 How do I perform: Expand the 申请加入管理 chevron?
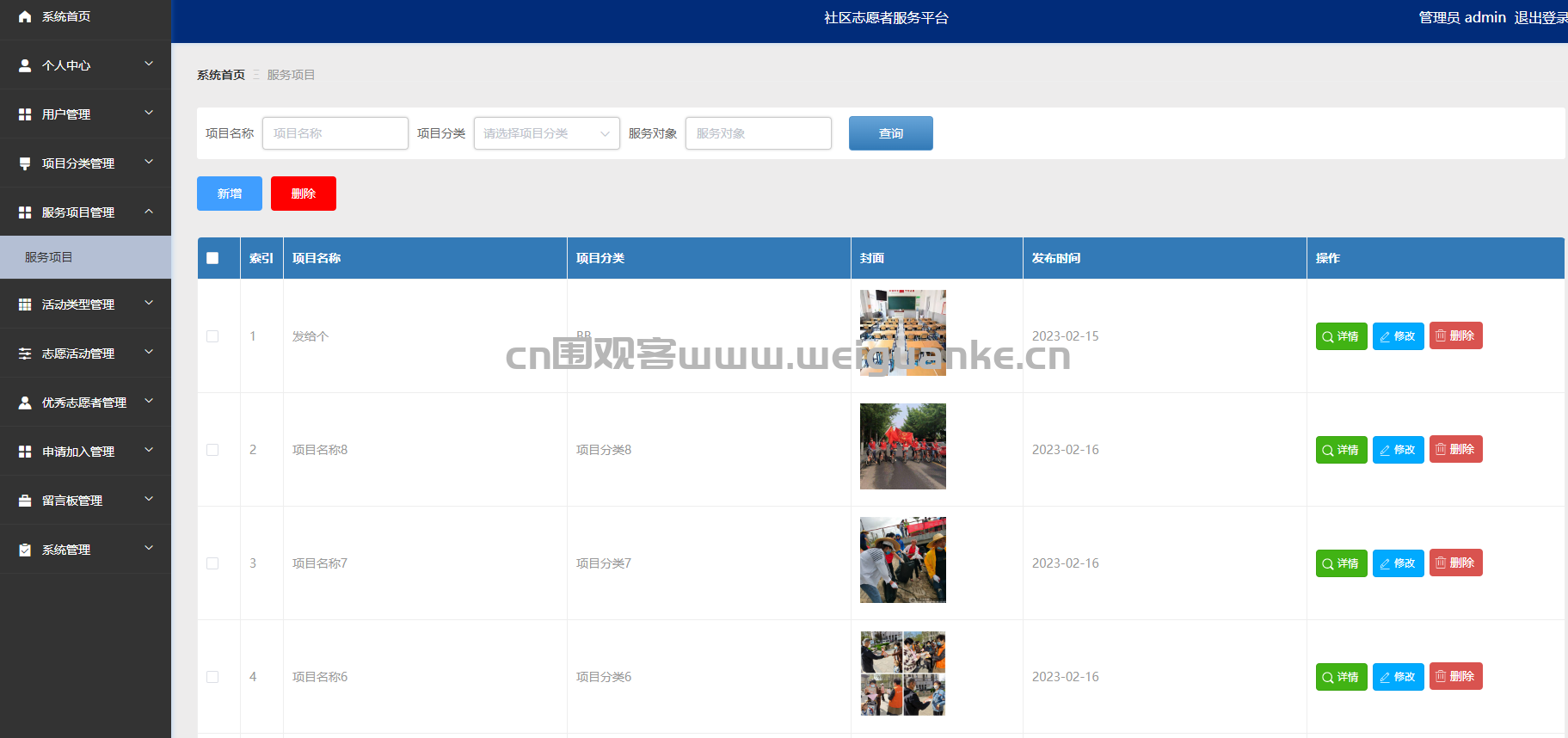pos(149,451)
